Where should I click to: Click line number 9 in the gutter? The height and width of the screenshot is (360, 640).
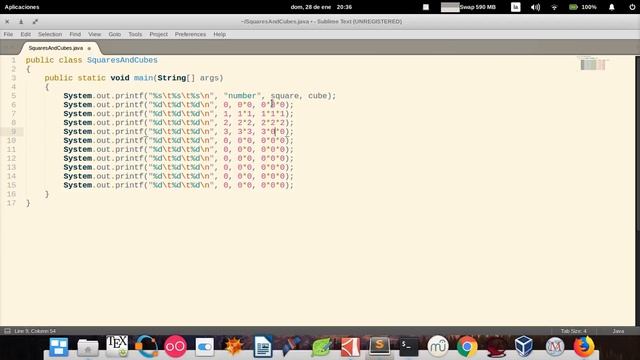coord(13,131)
